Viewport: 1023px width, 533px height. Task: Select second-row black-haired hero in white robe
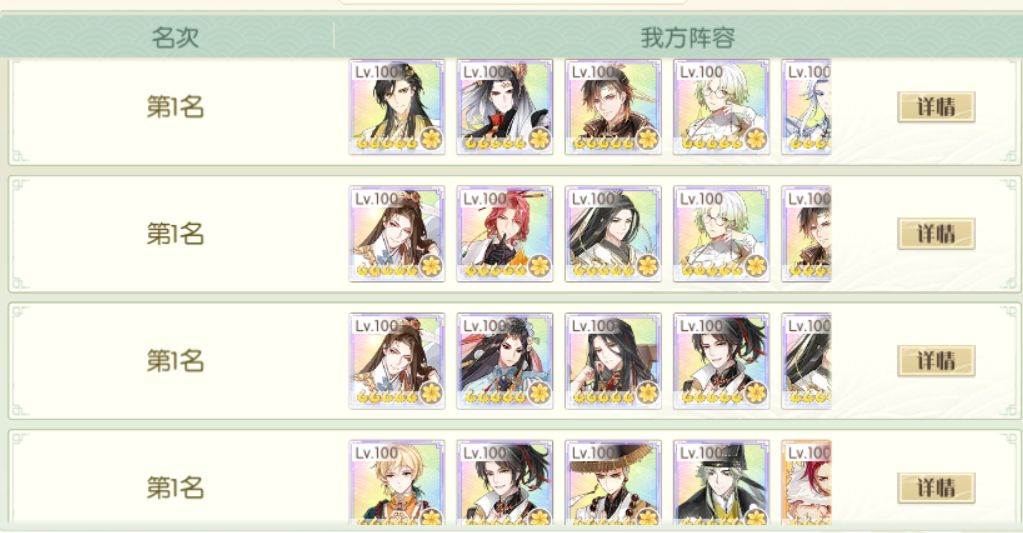coord(613,234)
